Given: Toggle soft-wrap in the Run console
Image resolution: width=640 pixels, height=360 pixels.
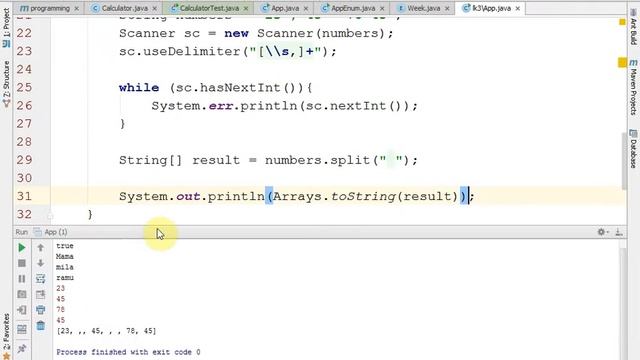Looking at the screenshot, I should pos(40,279).
